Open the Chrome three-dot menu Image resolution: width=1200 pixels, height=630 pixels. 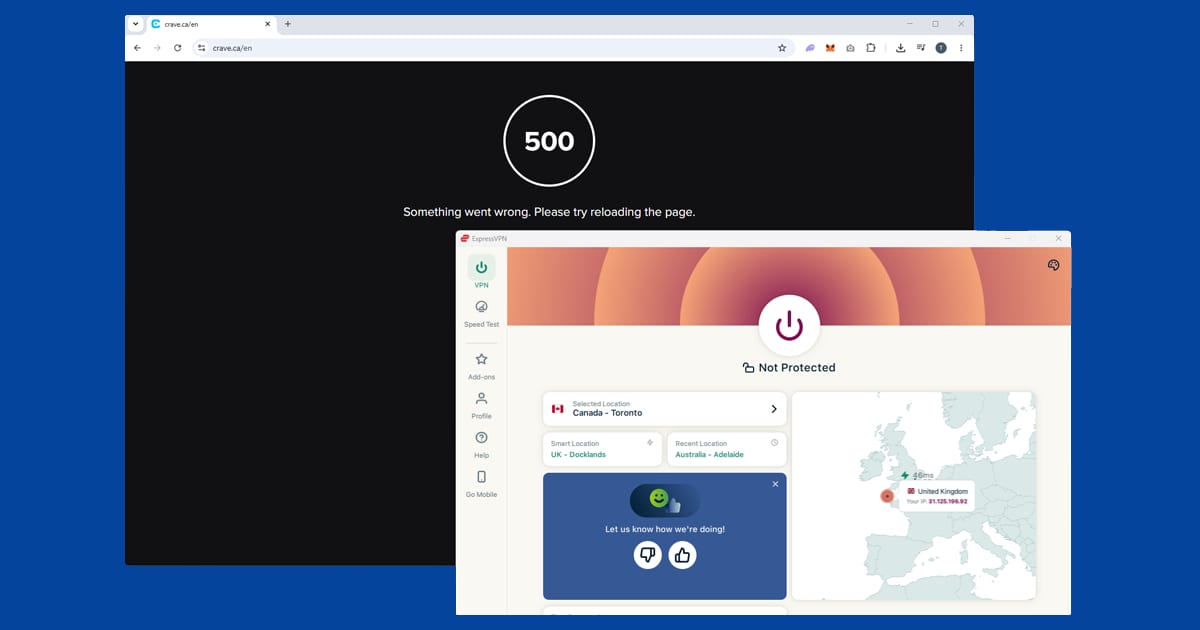tap(961, 48)
